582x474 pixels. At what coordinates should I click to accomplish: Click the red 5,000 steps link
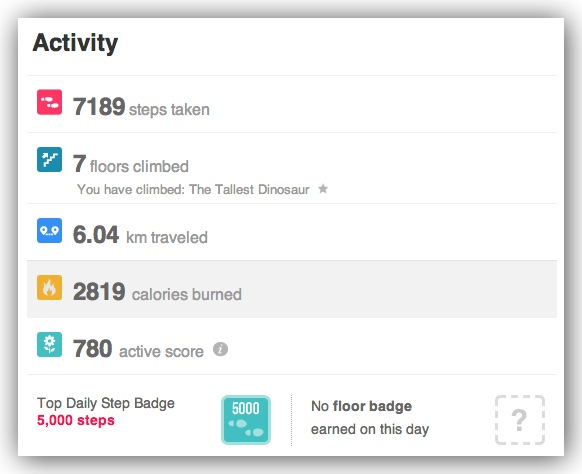[x=76, y=421]
